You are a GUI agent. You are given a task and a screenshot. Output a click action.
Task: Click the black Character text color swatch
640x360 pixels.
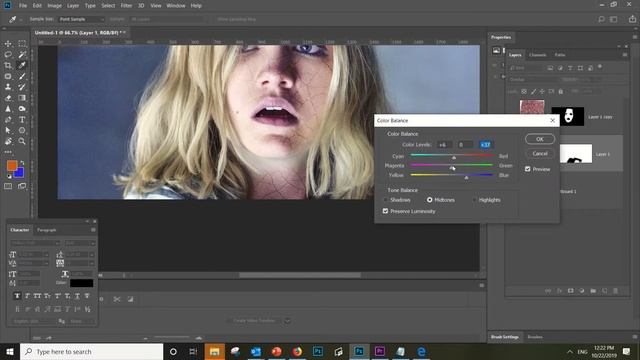click(x=82, y=283)
